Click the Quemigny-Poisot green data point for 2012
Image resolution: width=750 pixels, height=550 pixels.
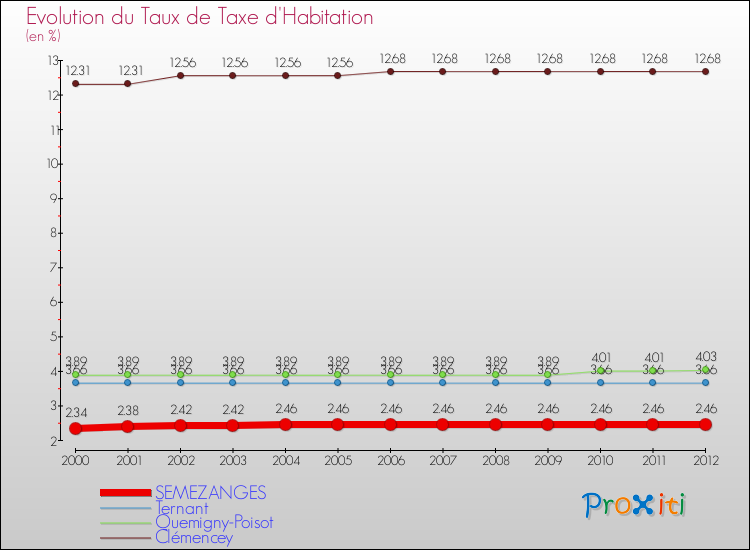(x=706, y=370)
